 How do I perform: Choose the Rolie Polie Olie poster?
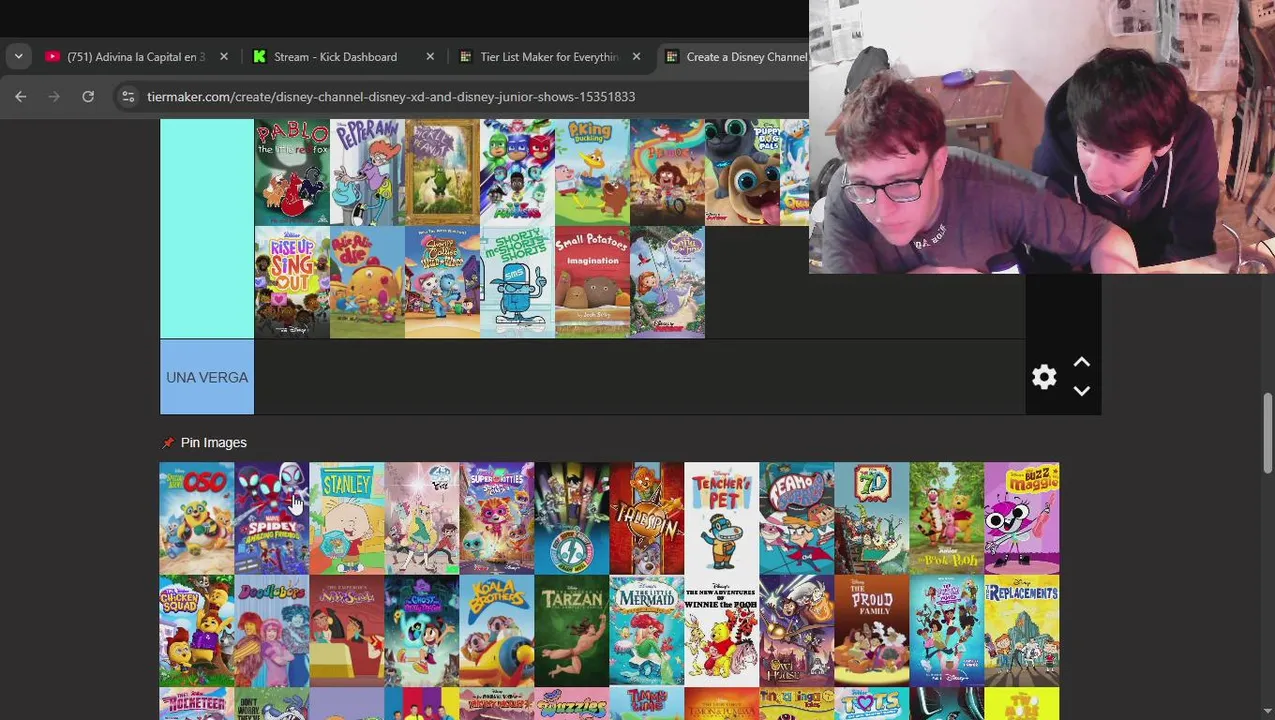point(367,282)
